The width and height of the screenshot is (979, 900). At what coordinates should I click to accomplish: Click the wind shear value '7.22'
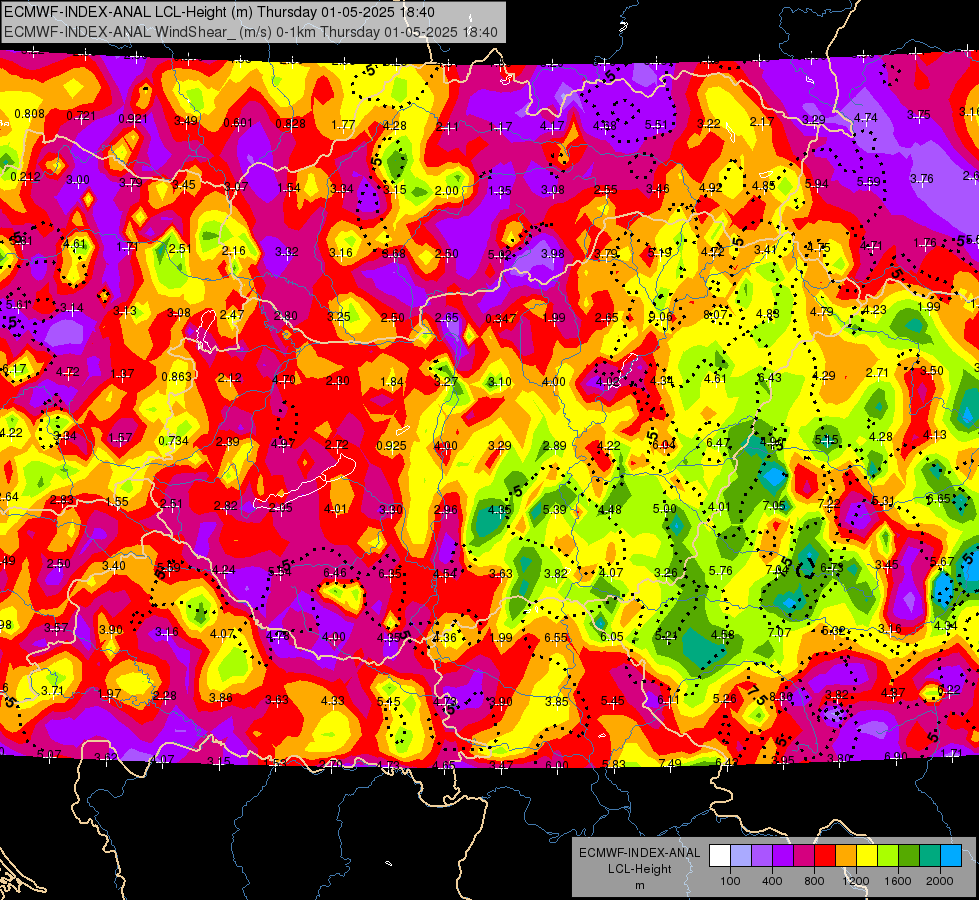829,503
